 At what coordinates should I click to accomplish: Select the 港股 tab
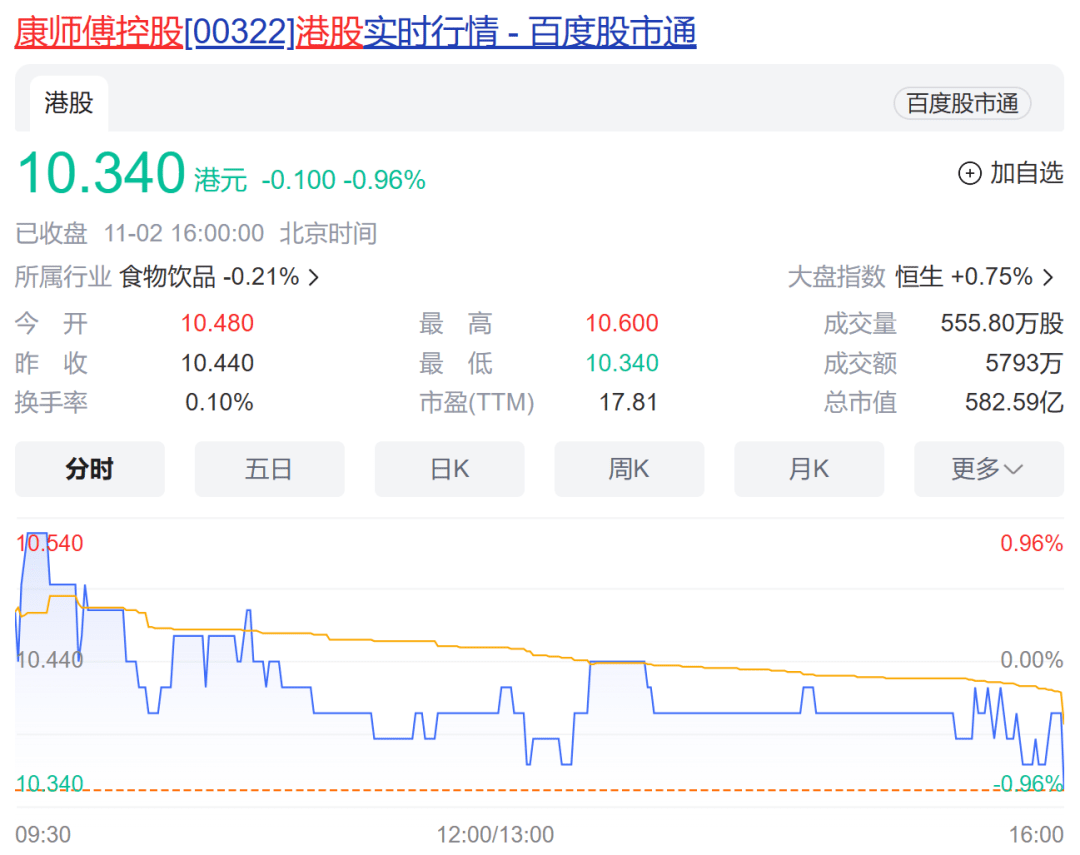pos(69,103)
